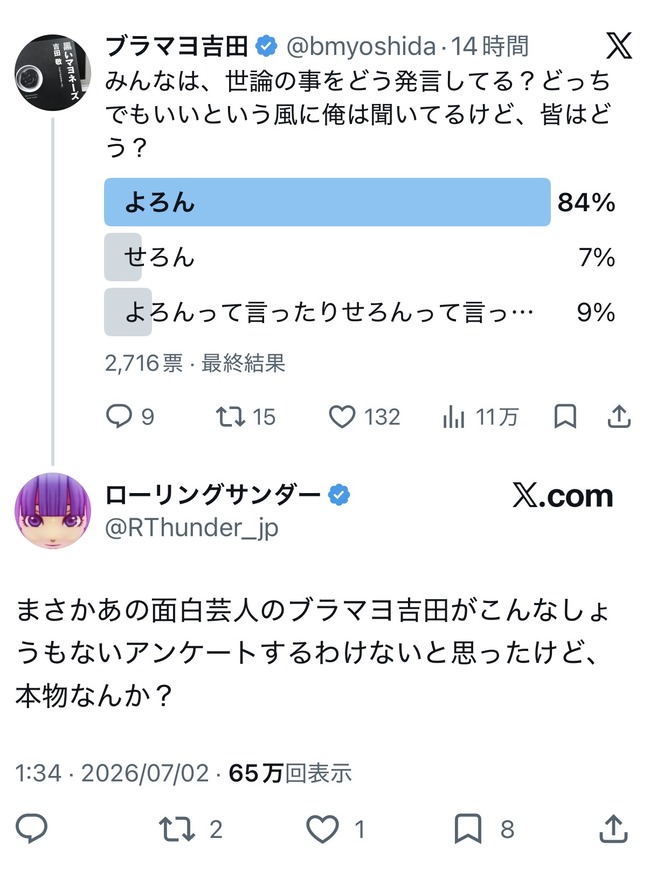
Task: Reply to ローリングサンダー's tweet
Action: coord(32,829)
